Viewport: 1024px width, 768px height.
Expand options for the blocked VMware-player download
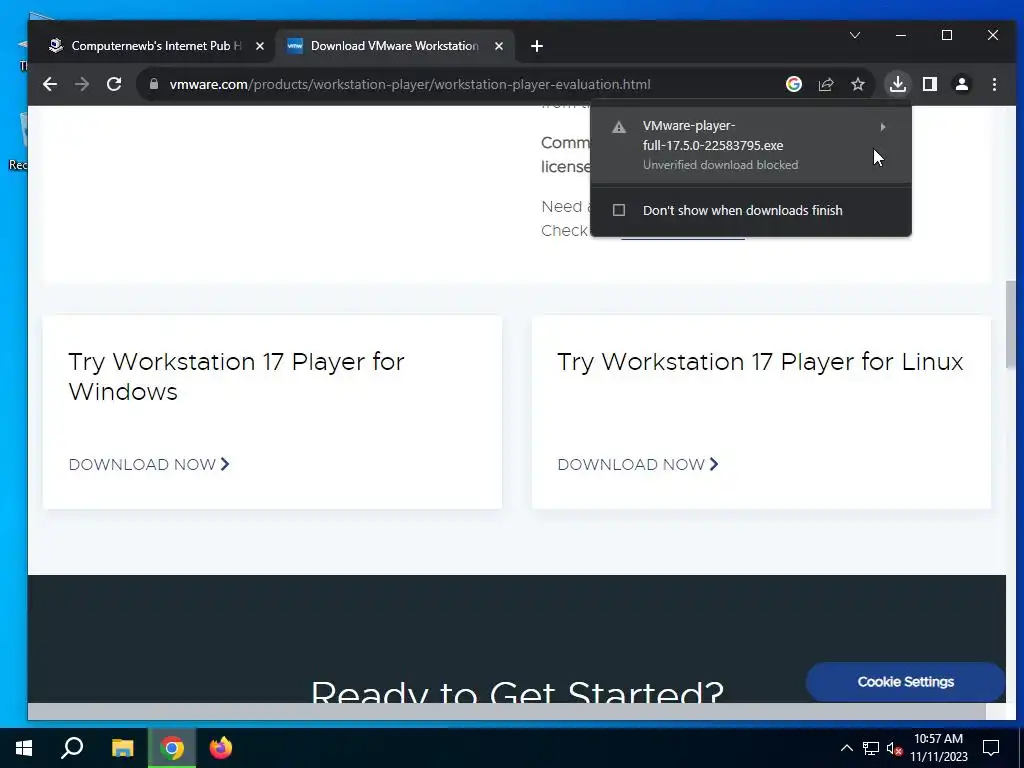(x=882, y=127)
